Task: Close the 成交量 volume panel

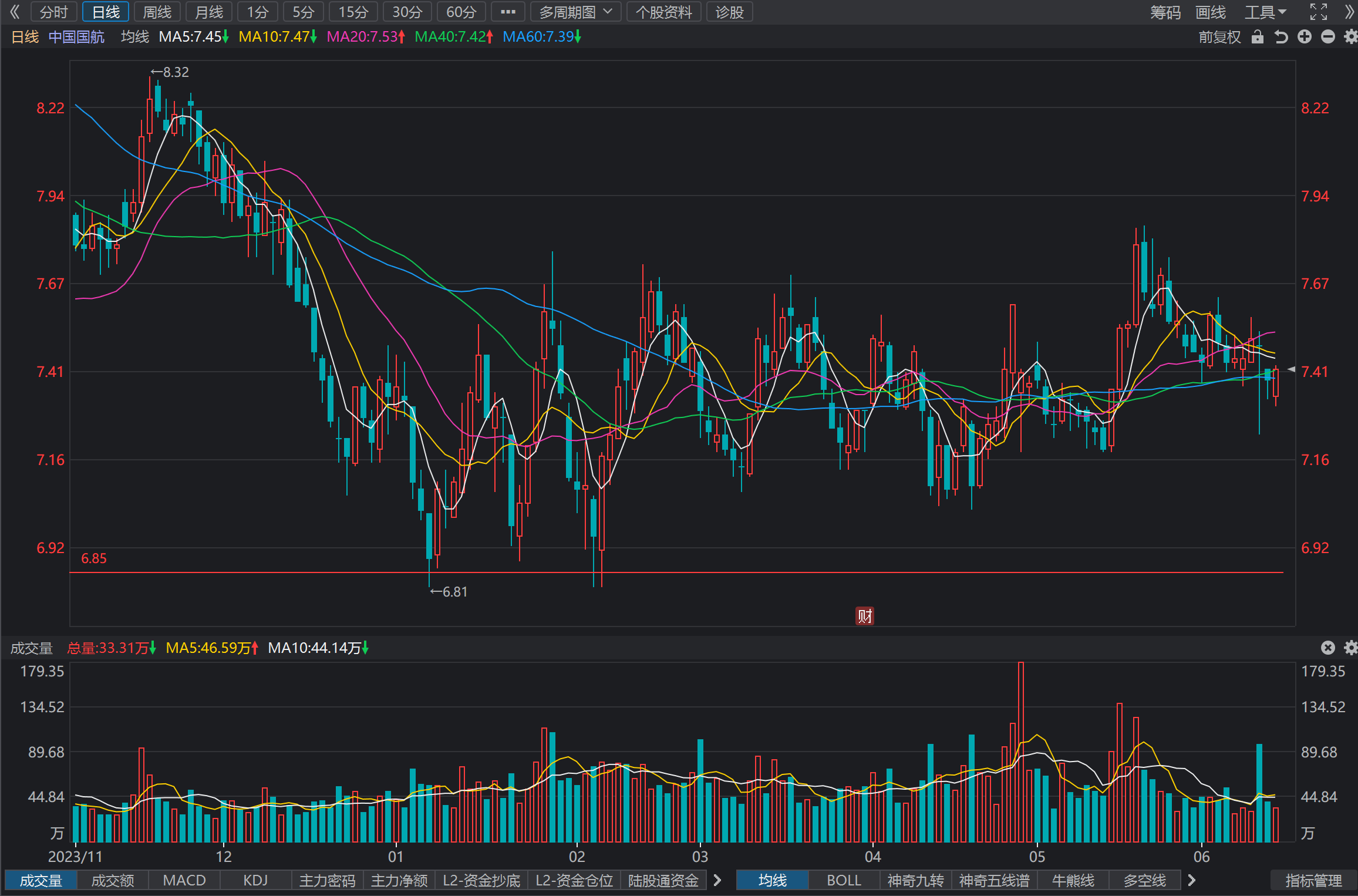Action: pyautogui.click(x=1328, y=648)
